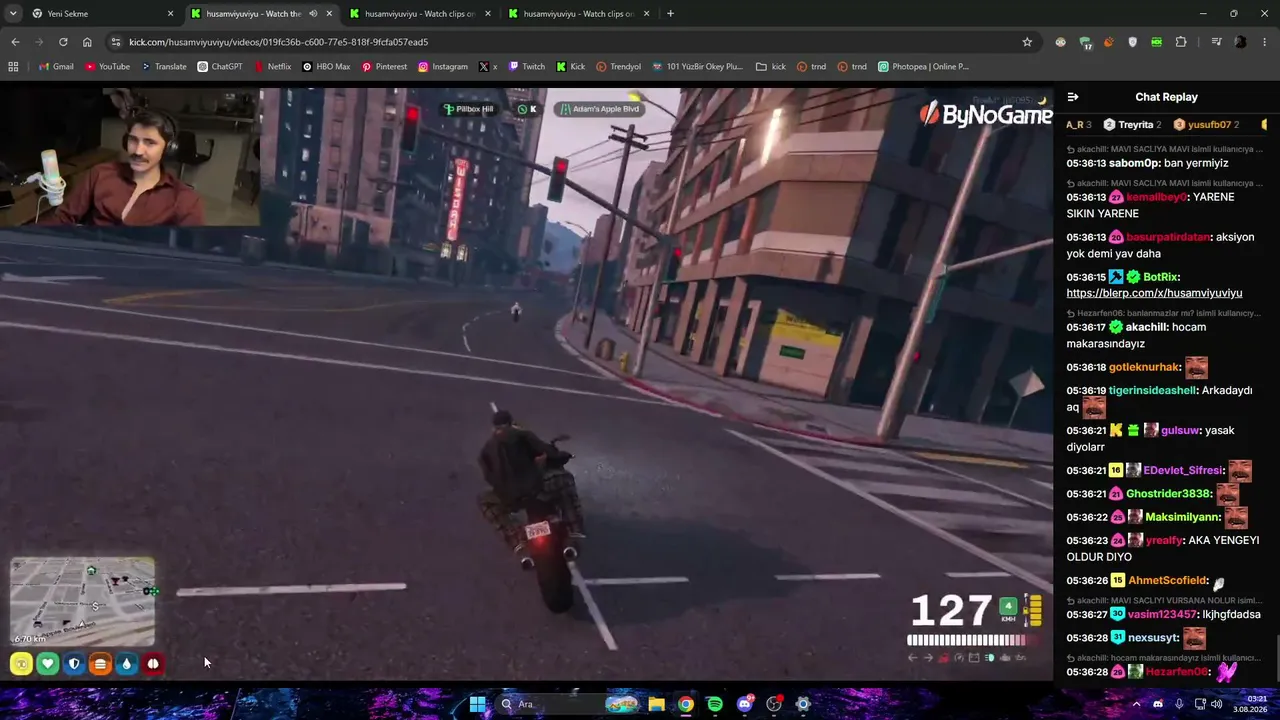Open the taskbar volume control

tap(1216, 704)
